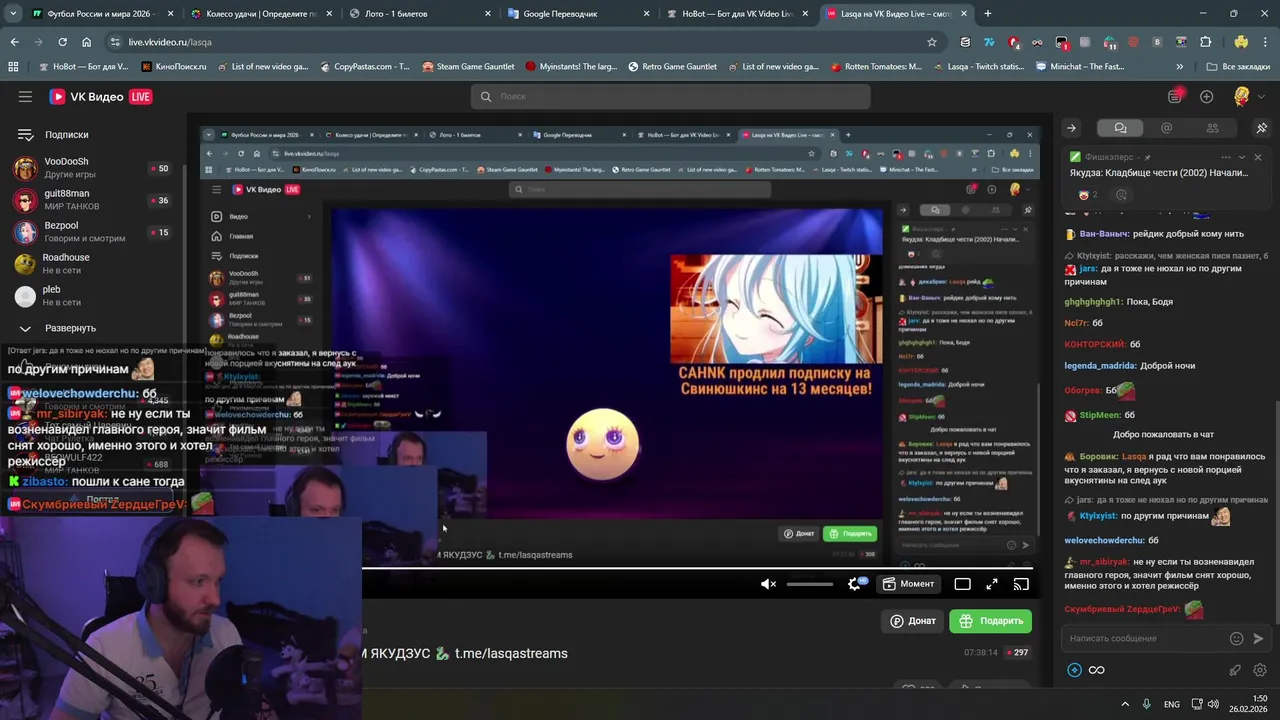Switch to the Колесо удачи browser tab
The height and width of the screenshot is (720, 1280).
click(x=262, y=14)
